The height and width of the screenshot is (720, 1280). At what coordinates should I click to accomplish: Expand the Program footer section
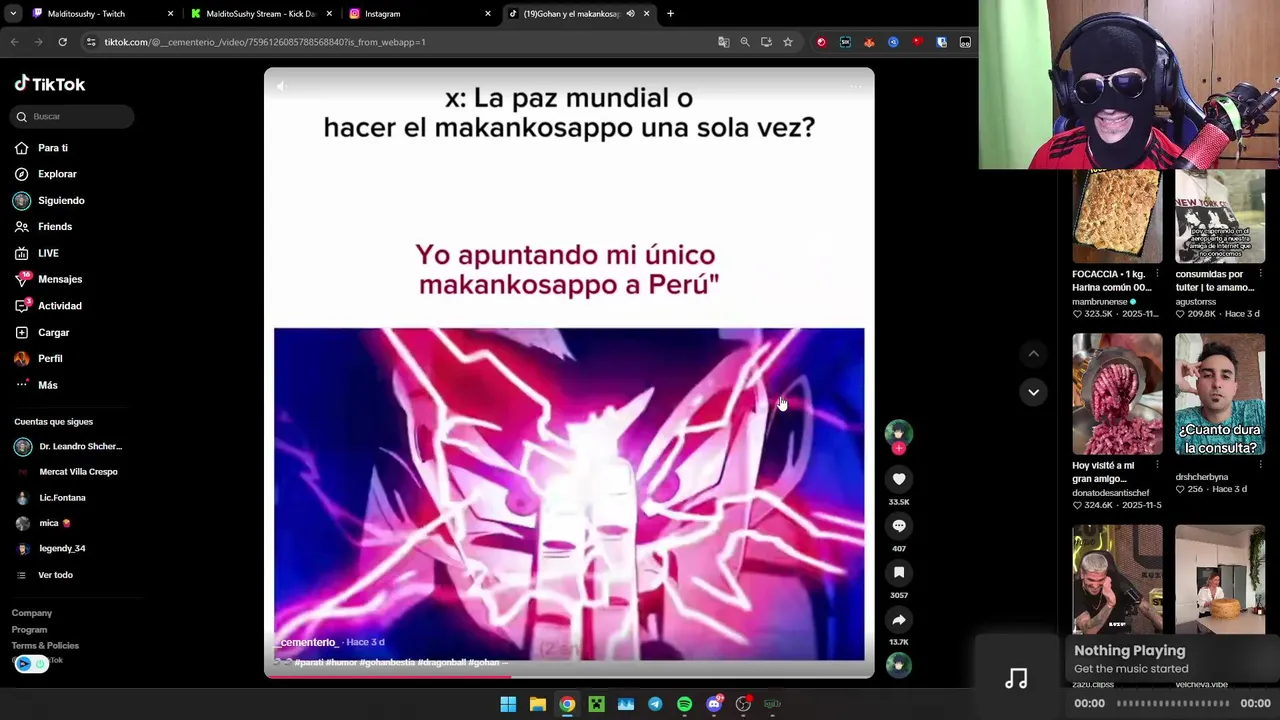pos(29,630)
